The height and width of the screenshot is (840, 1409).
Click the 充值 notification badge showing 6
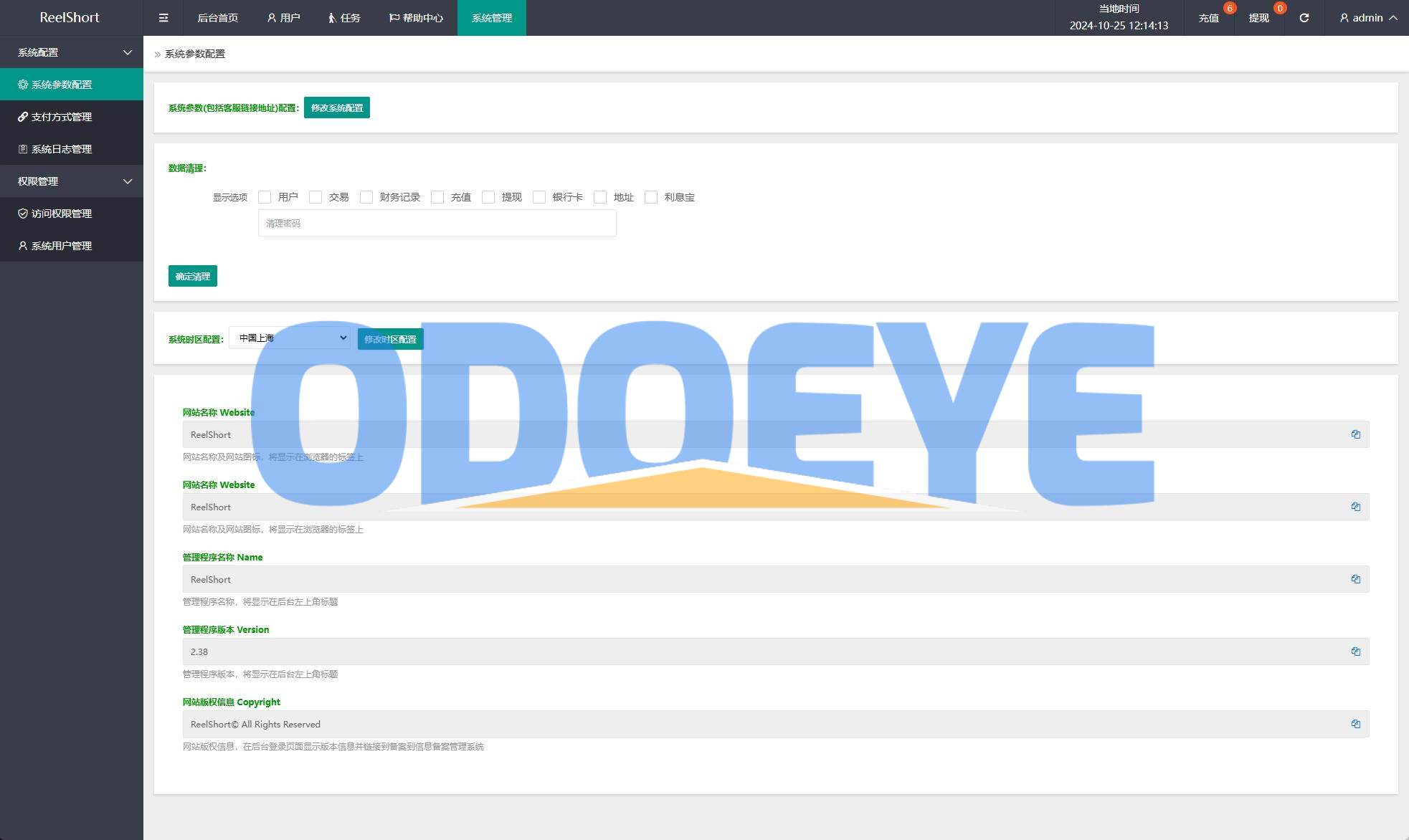1230,9
